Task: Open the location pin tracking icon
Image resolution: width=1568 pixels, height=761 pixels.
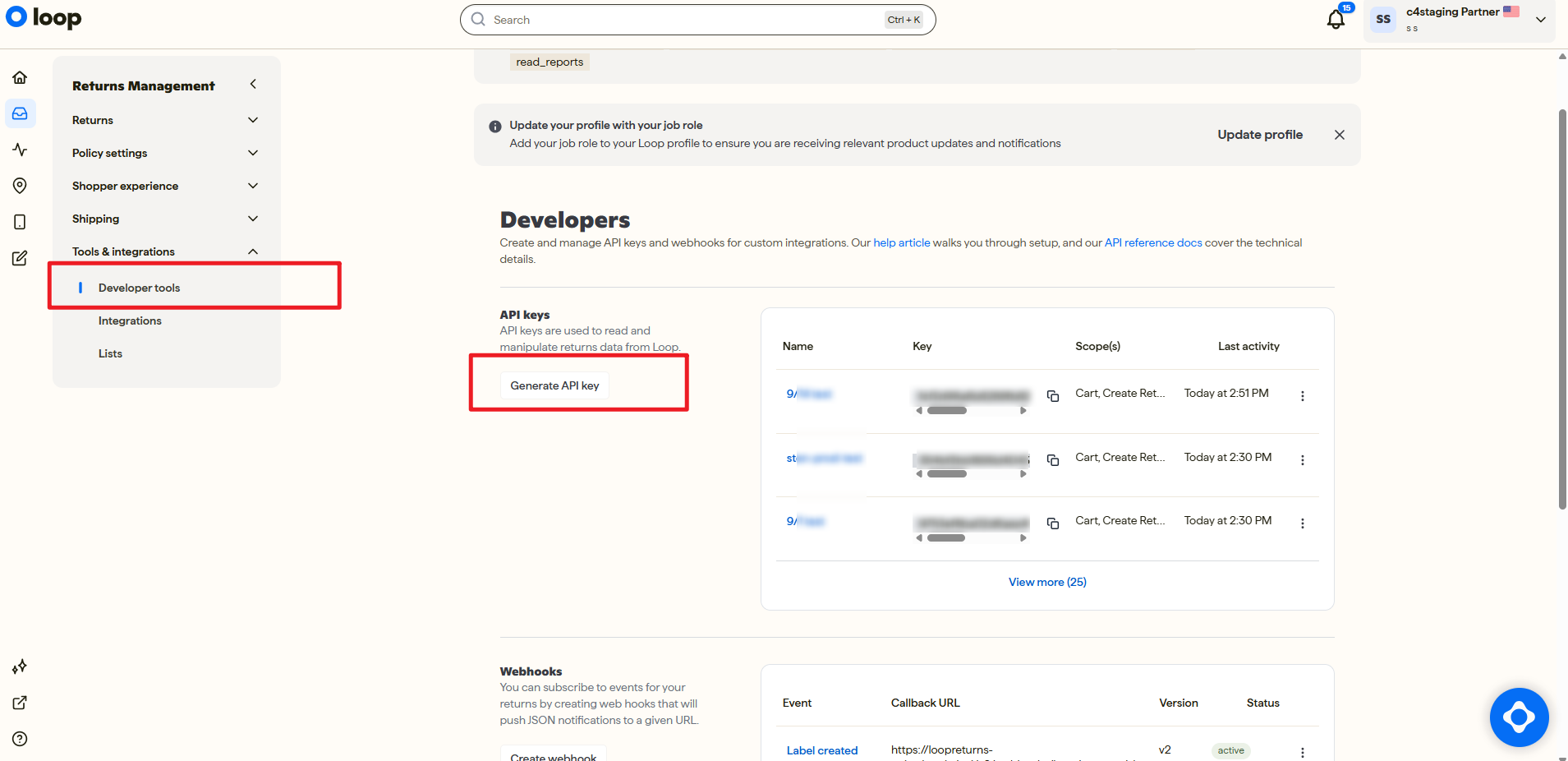Action: 20,186
